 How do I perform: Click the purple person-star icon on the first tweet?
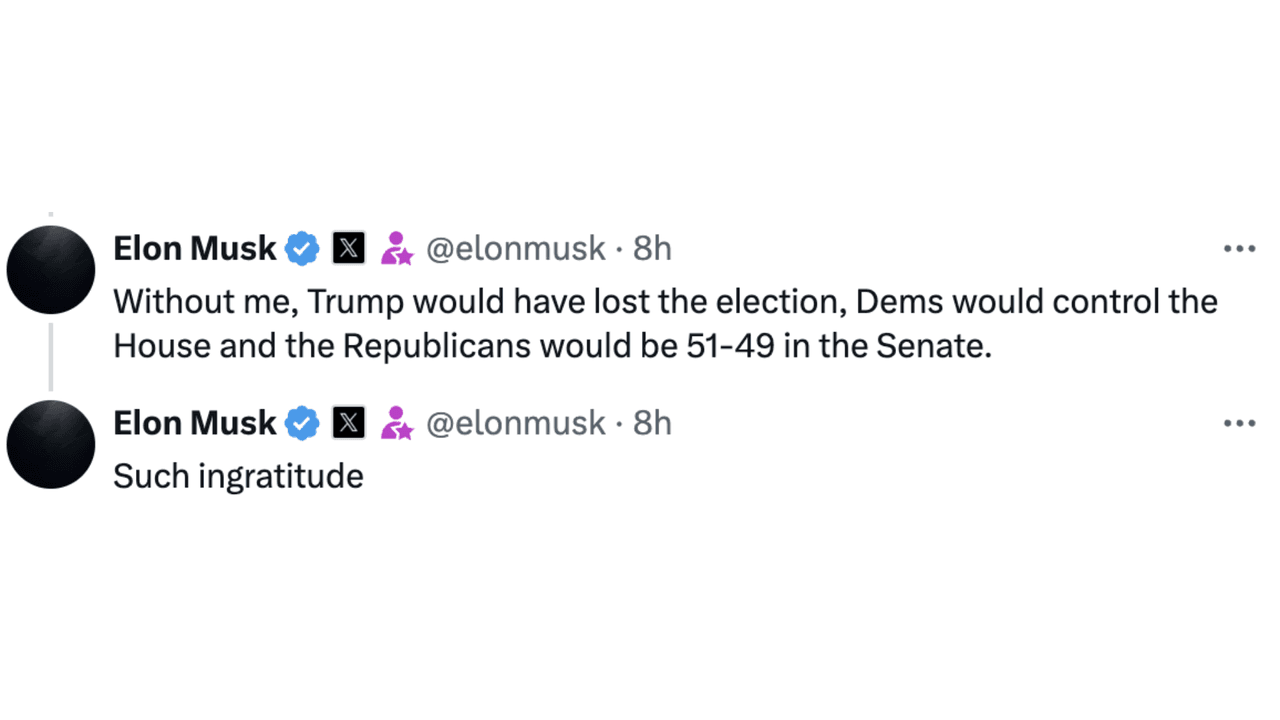(x=396, y=248)
